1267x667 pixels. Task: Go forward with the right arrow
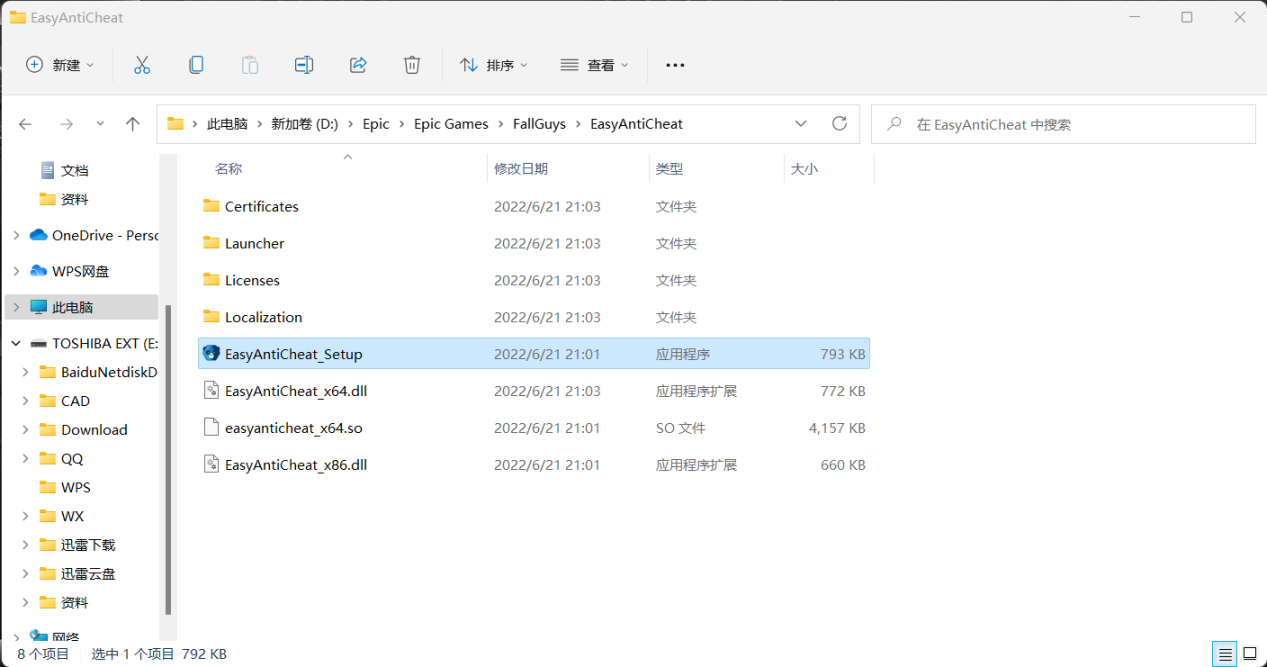coord(66,124)
